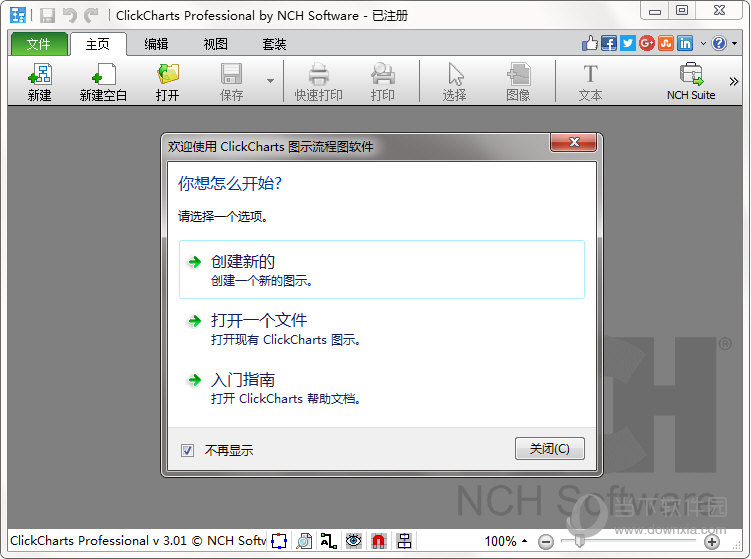Click the Redo arrow in title bar
Image resolution: width=751 pixels, height=559 pixels.
tap(91, 15)
